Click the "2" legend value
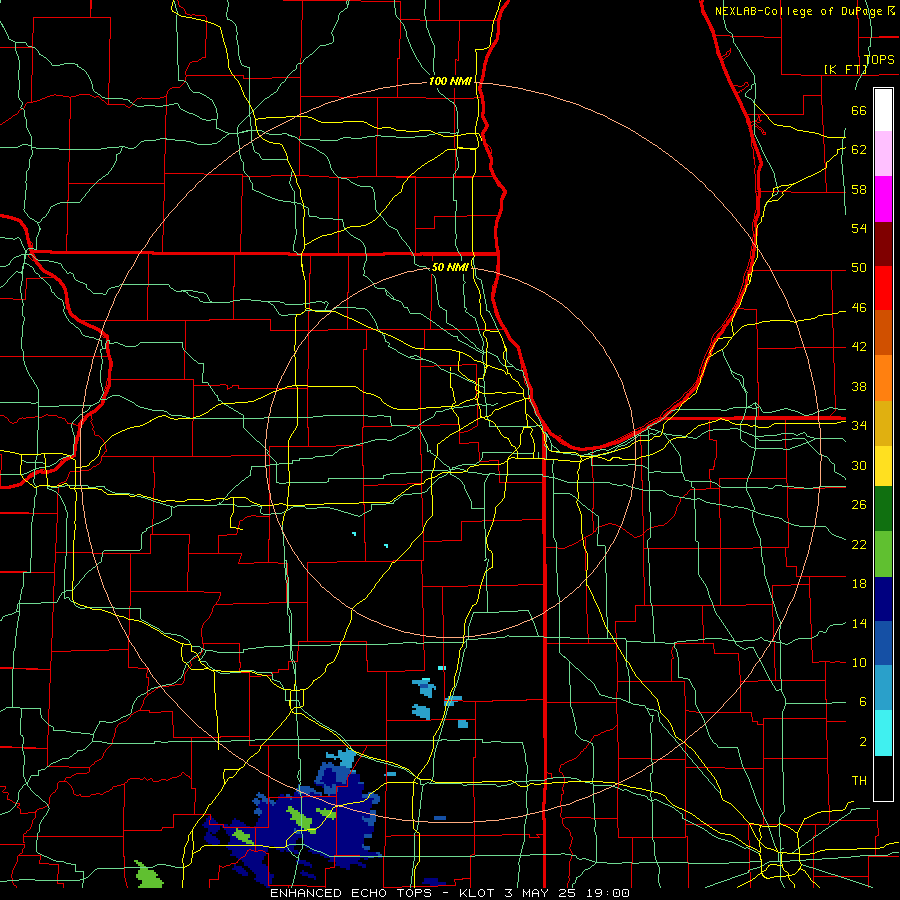Viewport: 900px width, 900px height. (x=862, y=742)
